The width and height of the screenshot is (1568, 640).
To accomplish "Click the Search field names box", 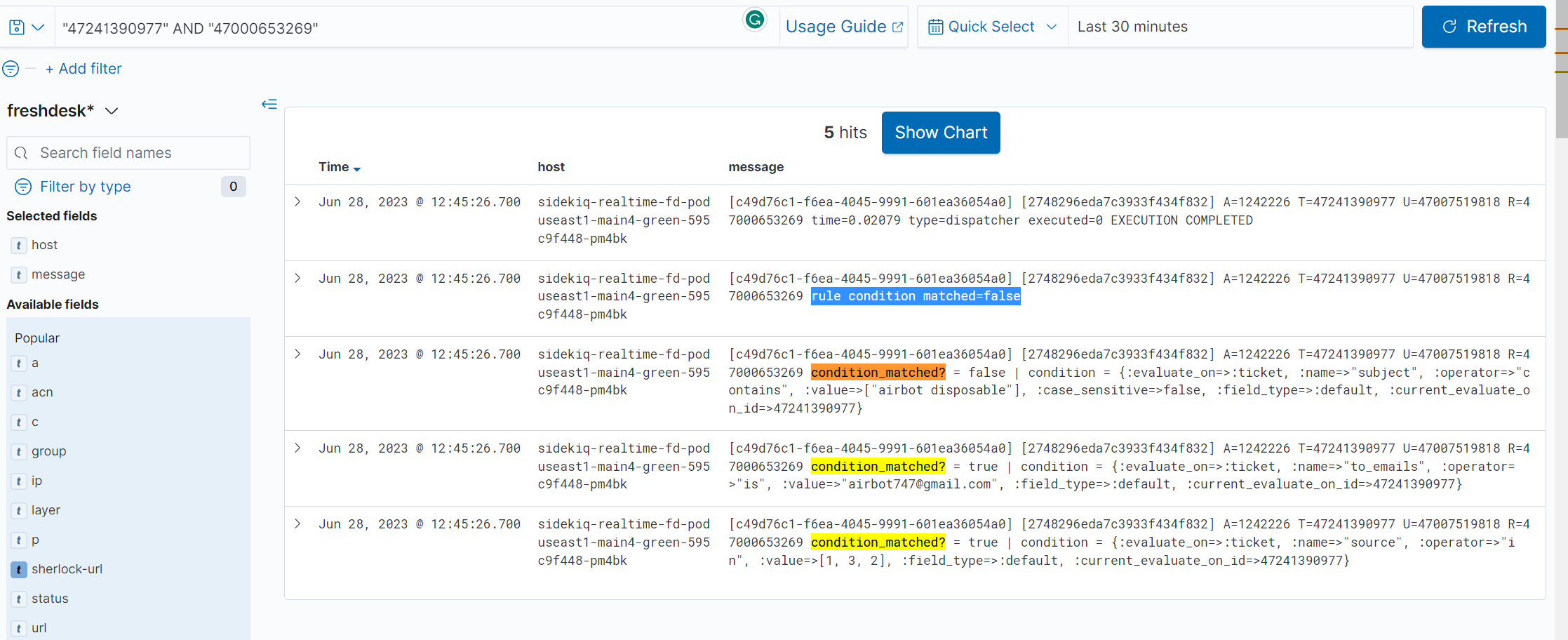I will pyautogui.click(x=128, y=153).
